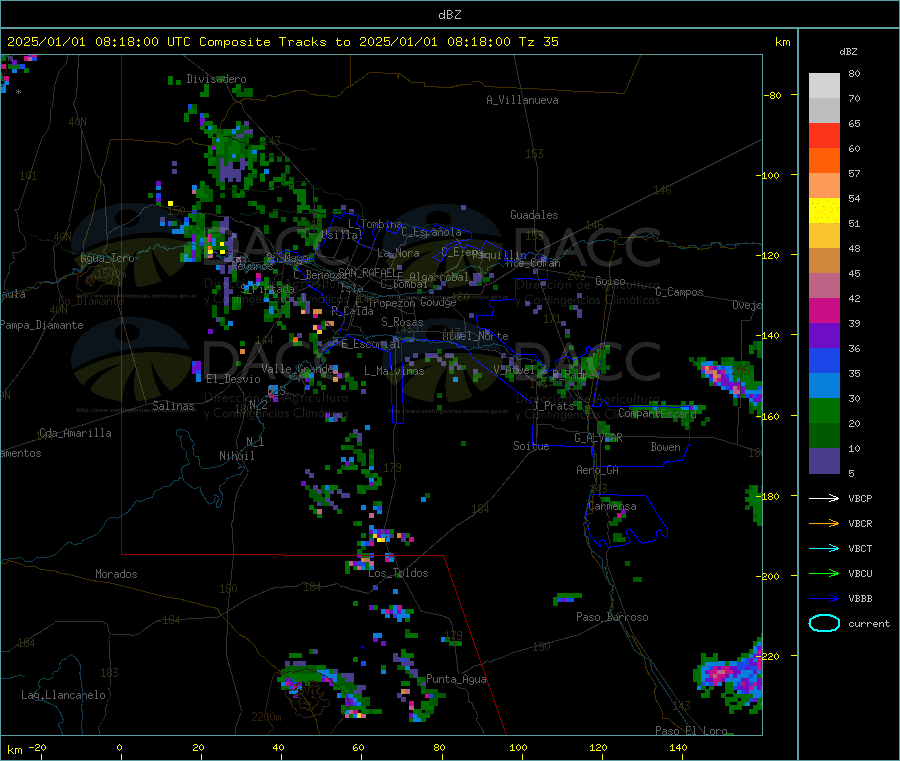Click the 140 km horizontal axis tick
The width and height of the screenshot is (900, 761).
point(678,747)
